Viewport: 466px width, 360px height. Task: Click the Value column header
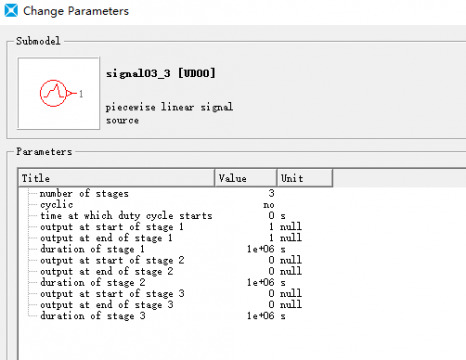246,178
